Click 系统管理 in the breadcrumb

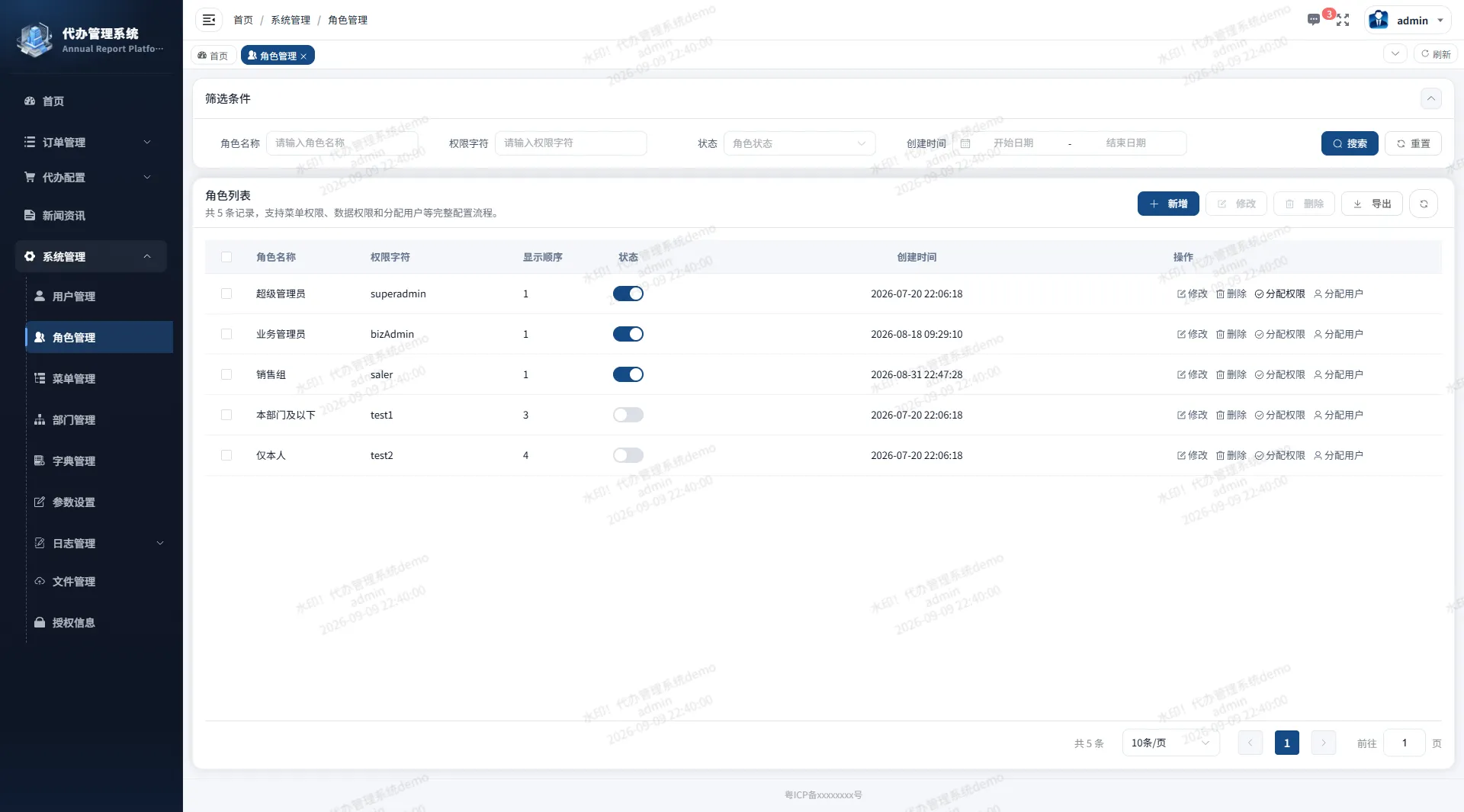coord(291,21)
